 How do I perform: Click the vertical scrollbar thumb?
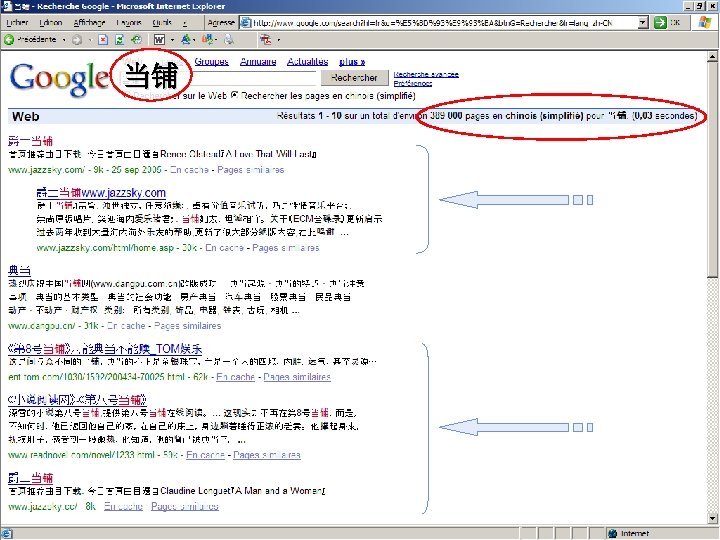click(712, 170)
